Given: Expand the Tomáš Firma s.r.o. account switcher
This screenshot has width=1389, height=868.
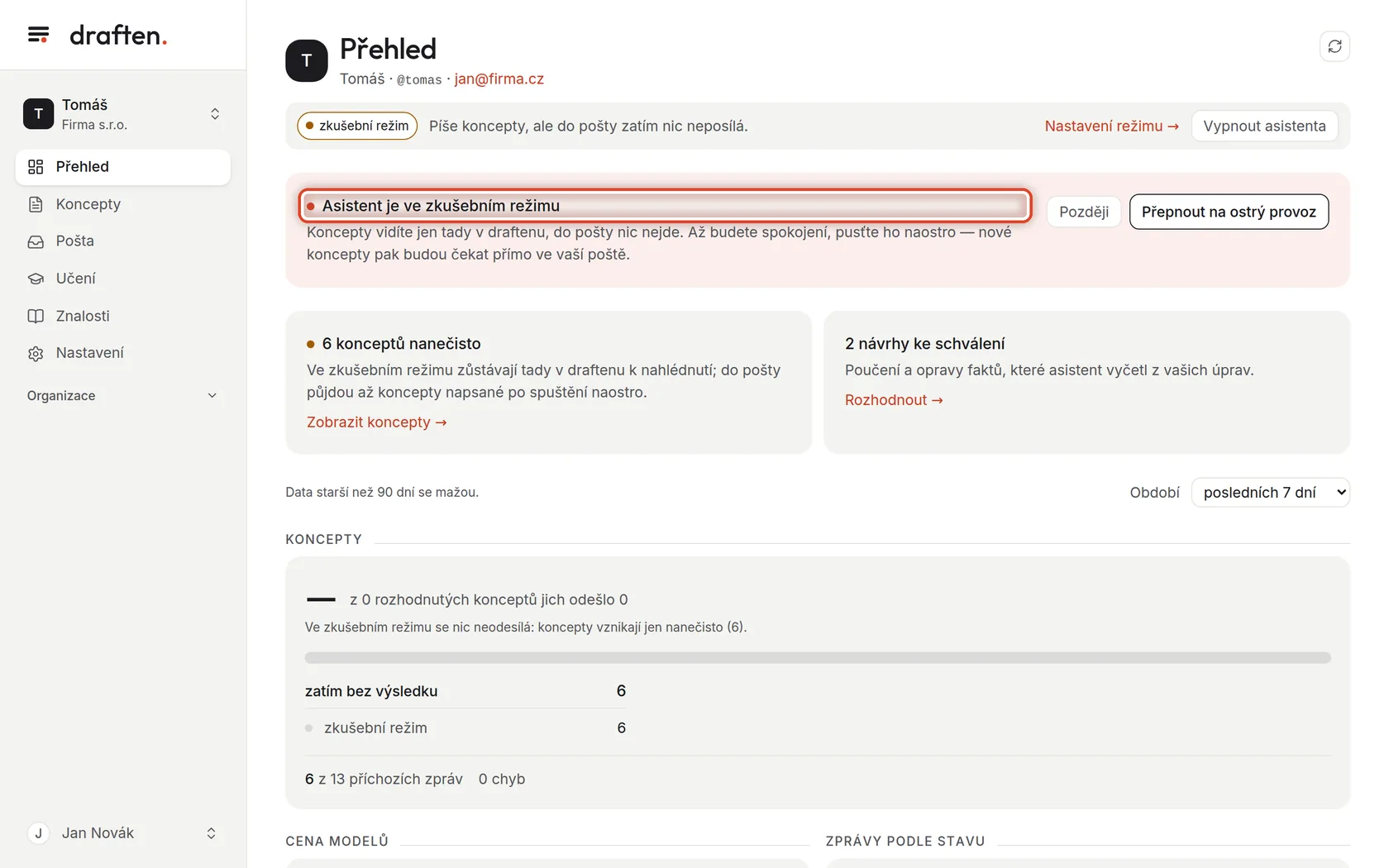Looking at the screenshot, I should click(x=122, y=114).
